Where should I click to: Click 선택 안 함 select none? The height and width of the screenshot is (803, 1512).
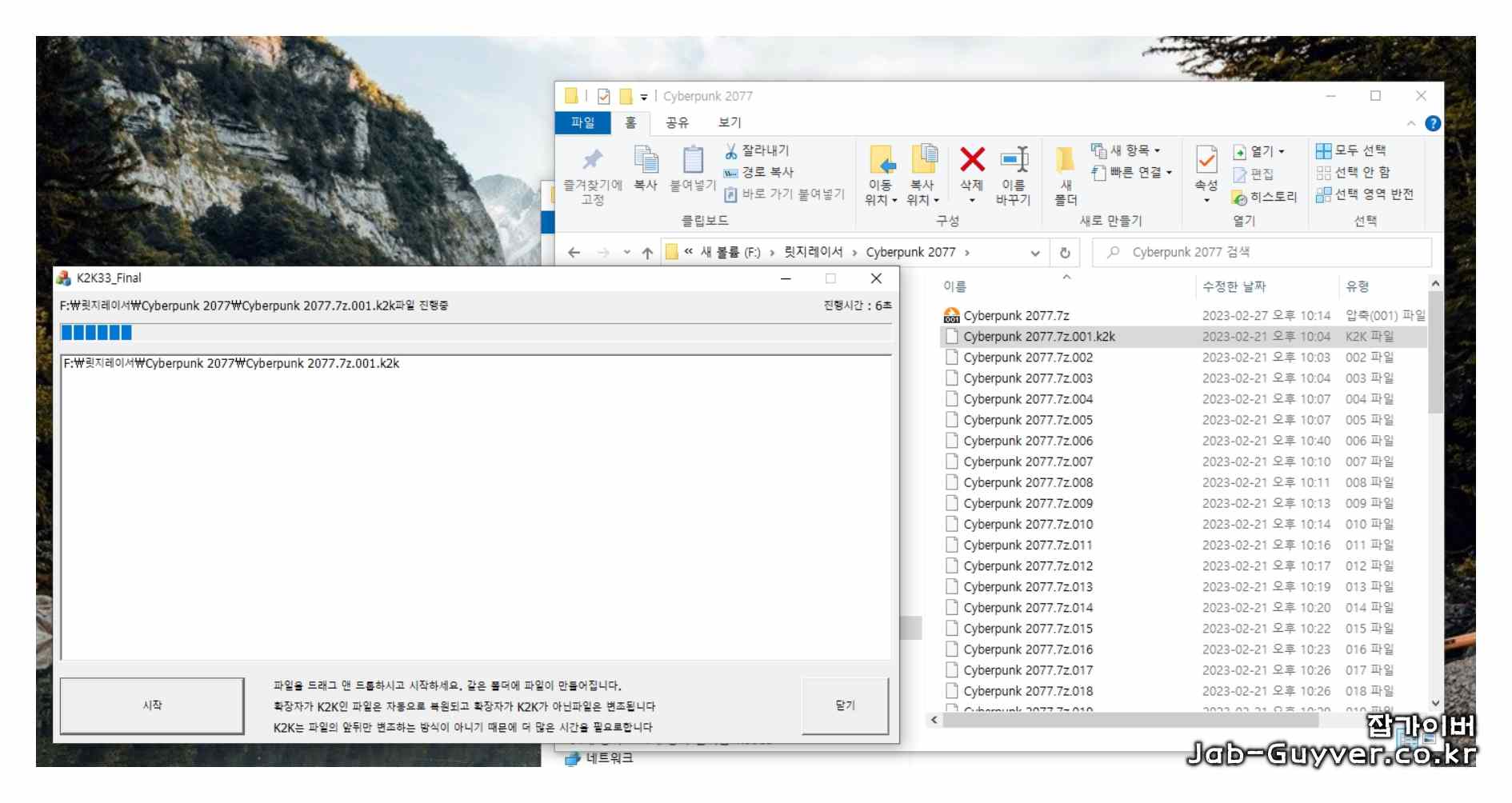click(x=1354, y=172)
